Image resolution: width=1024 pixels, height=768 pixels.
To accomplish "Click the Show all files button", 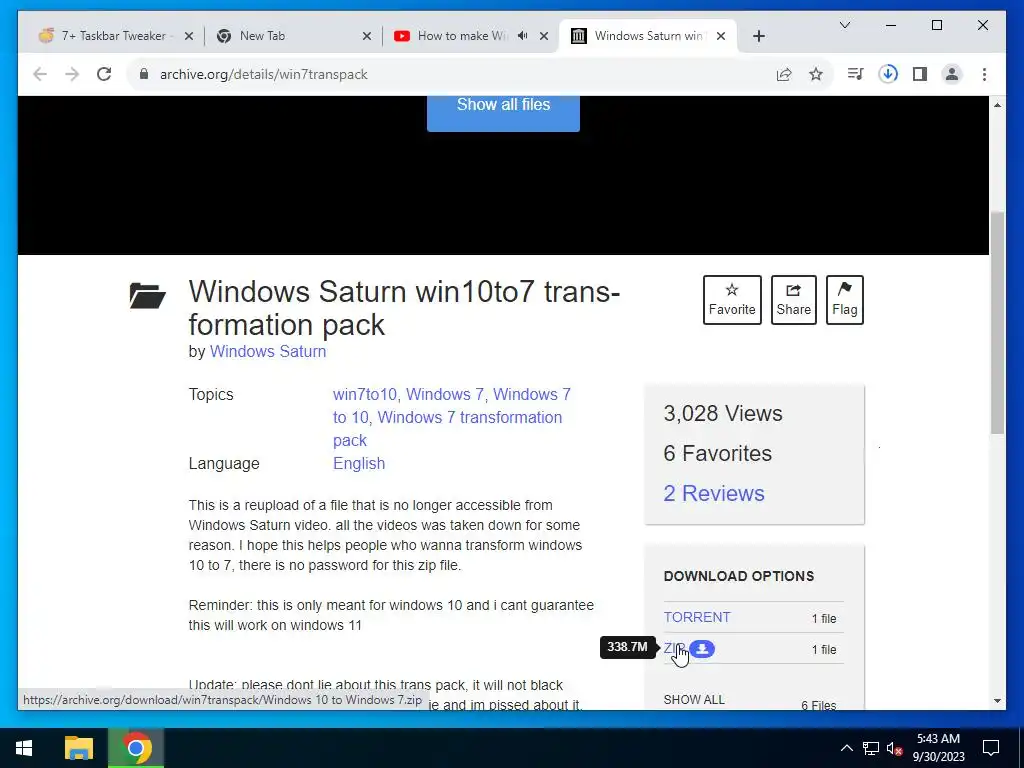I will (503, 112).
